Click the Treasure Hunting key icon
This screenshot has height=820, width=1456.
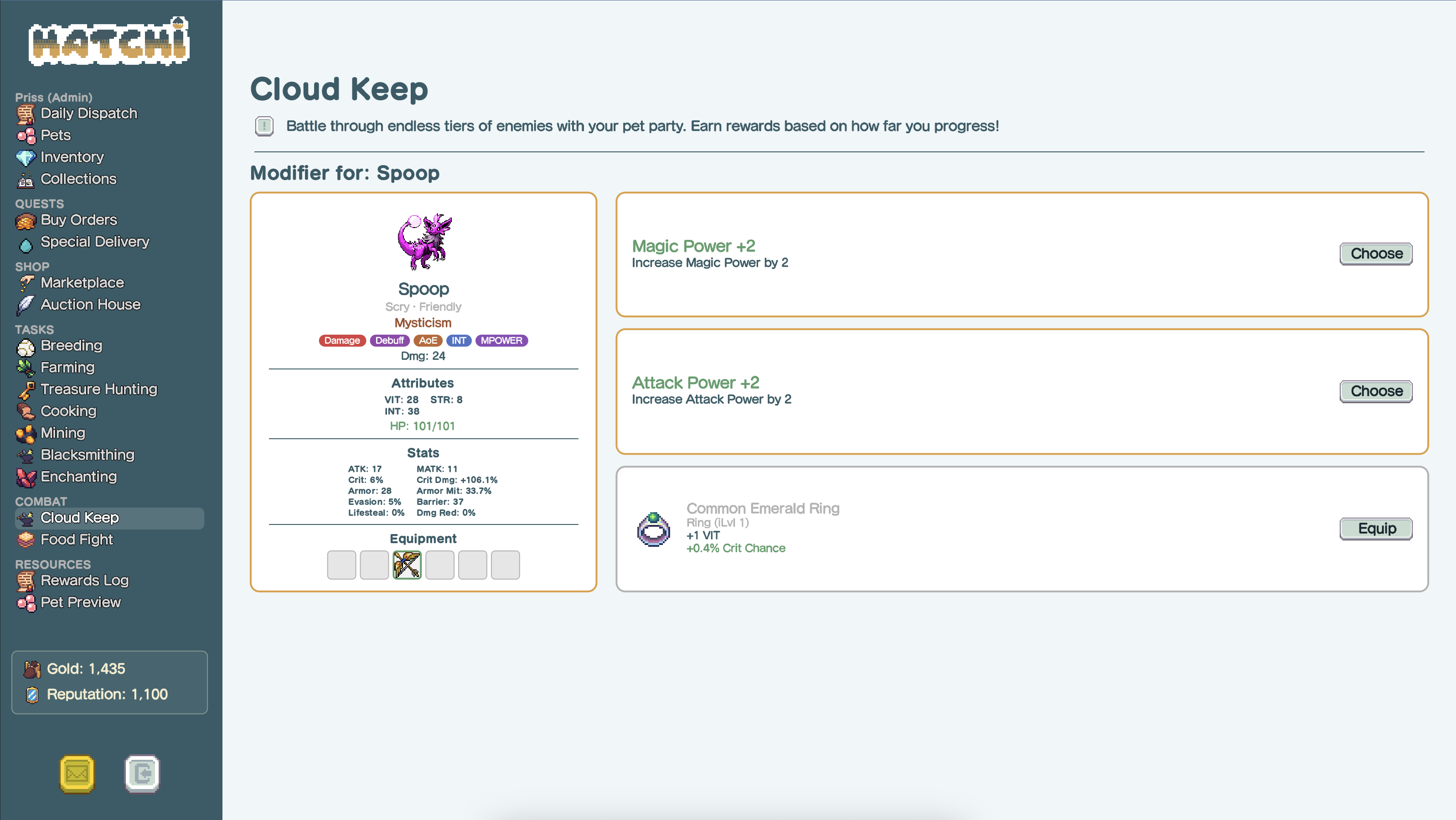26,389
